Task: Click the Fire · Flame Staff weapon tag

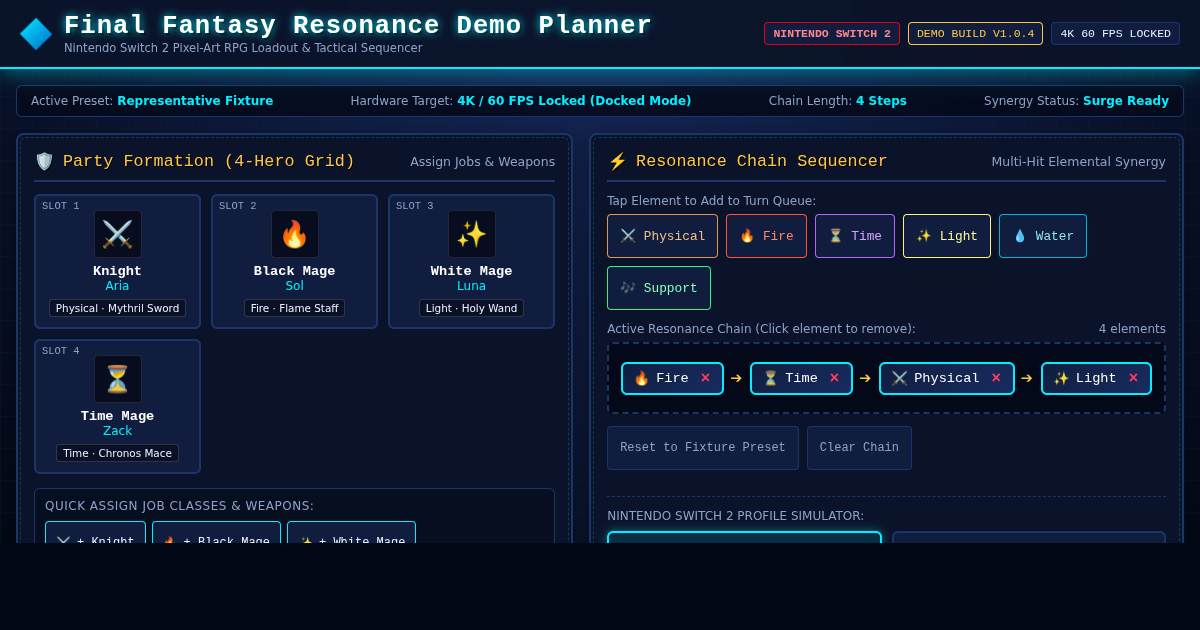Action: pos(295,308)
